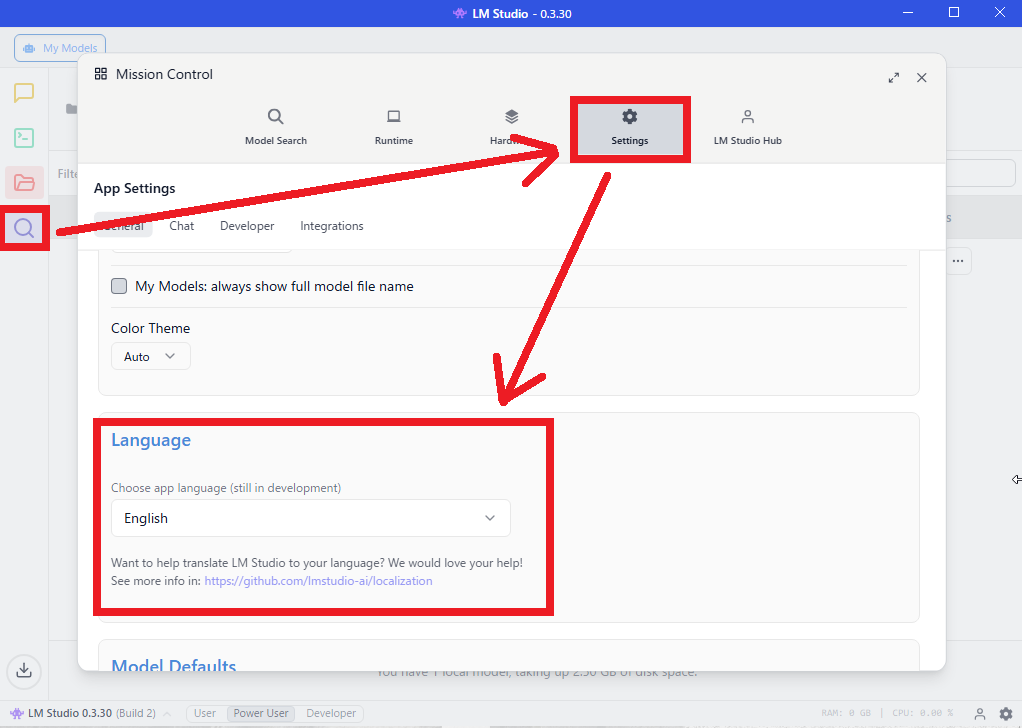Select the Chat settings tab
This screenshot has height=728, width=1022.
click(182, 226)
